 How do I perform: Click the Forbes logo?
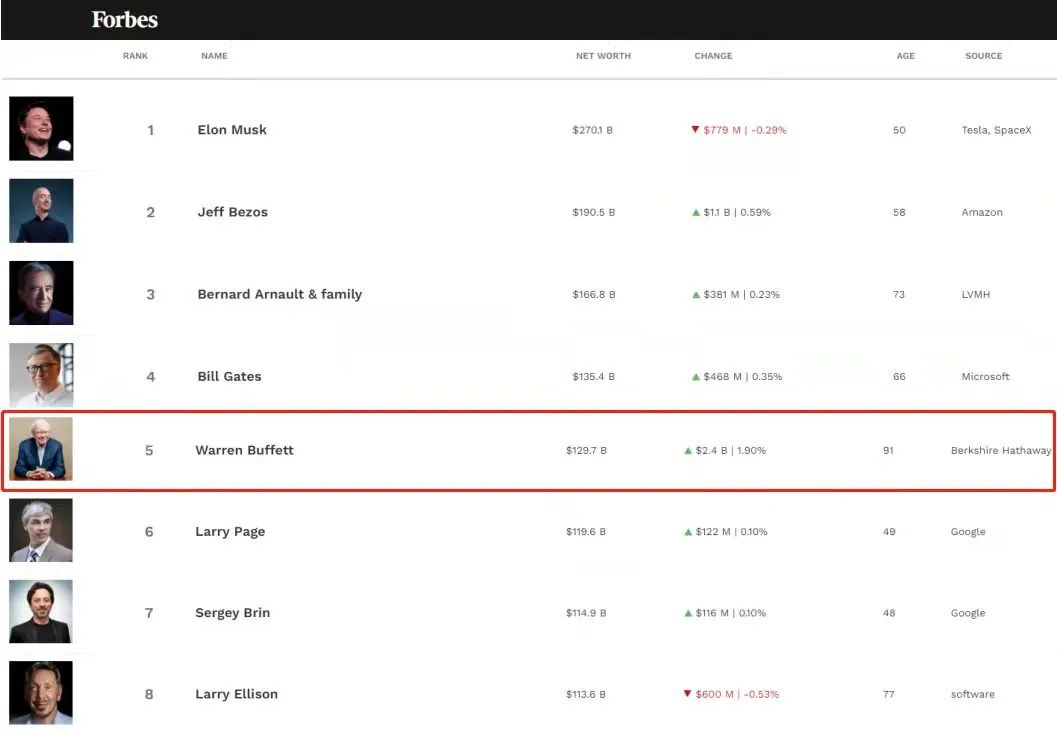[124, 20]
